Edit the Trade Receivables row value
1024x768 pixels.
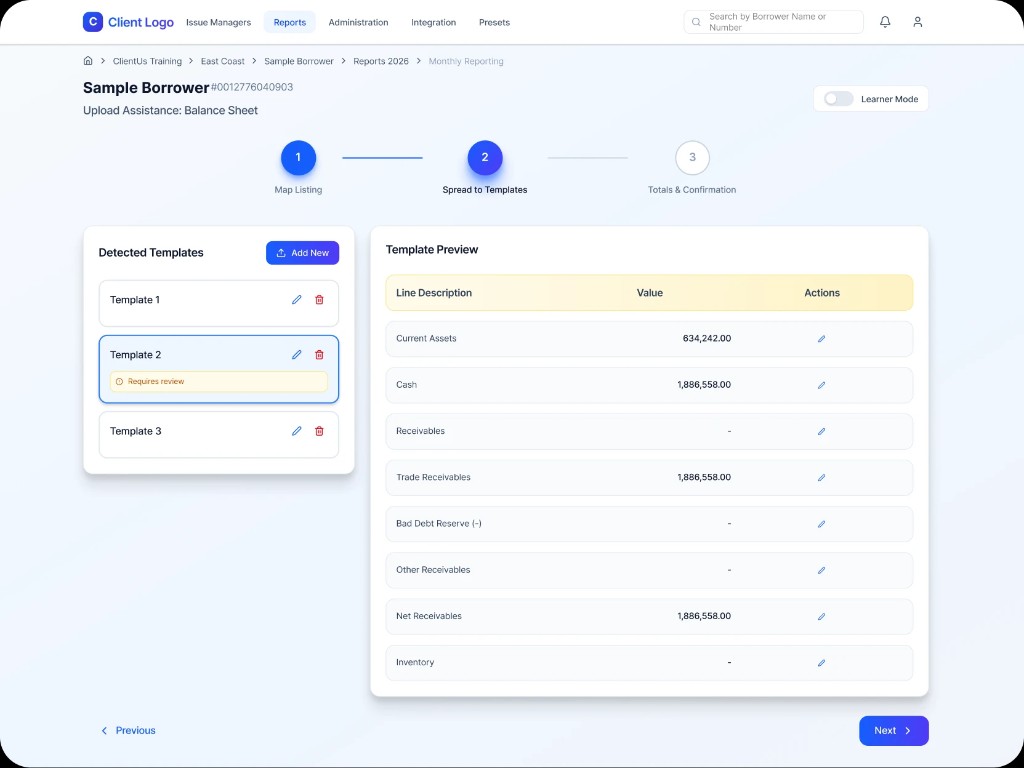click(x=822, y=478)
